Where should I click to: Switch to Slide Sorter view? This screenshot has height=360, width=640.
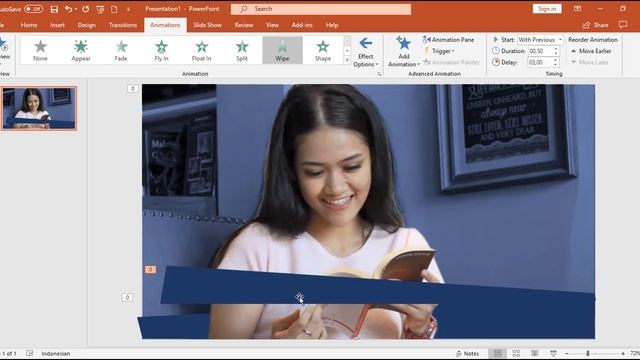[x=516, y=353]
